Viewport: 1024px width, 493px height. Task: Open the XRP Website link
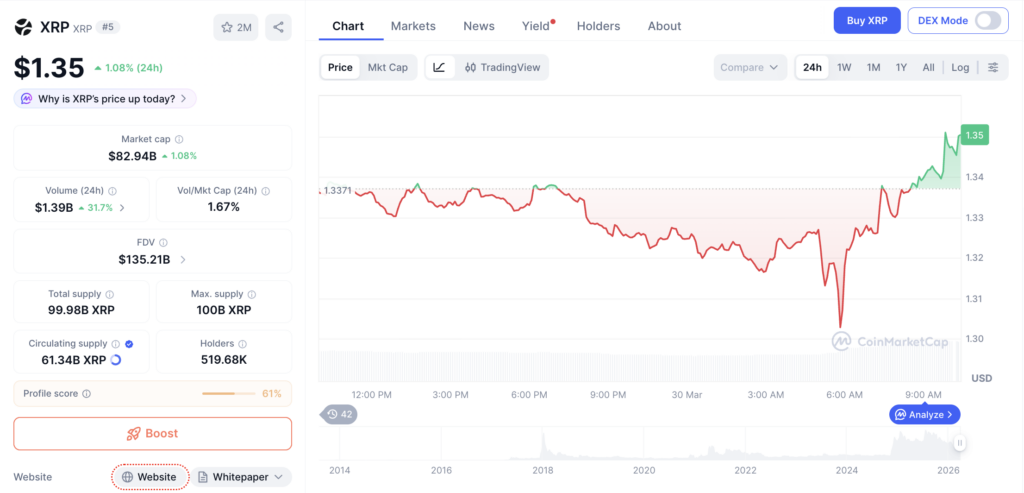150,477
